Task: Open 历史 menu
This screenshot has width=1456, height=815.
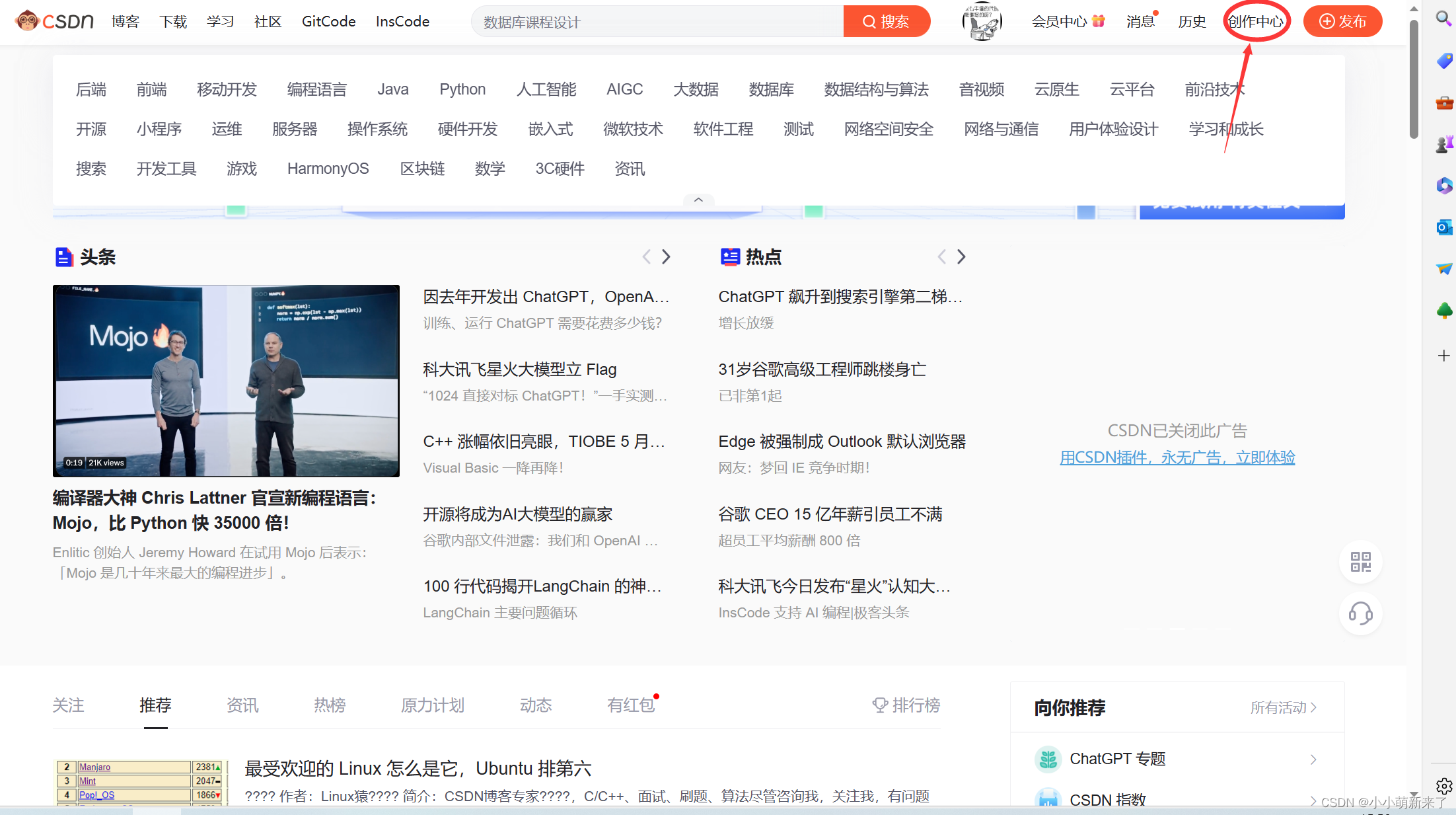Action: pos(1192,21)
